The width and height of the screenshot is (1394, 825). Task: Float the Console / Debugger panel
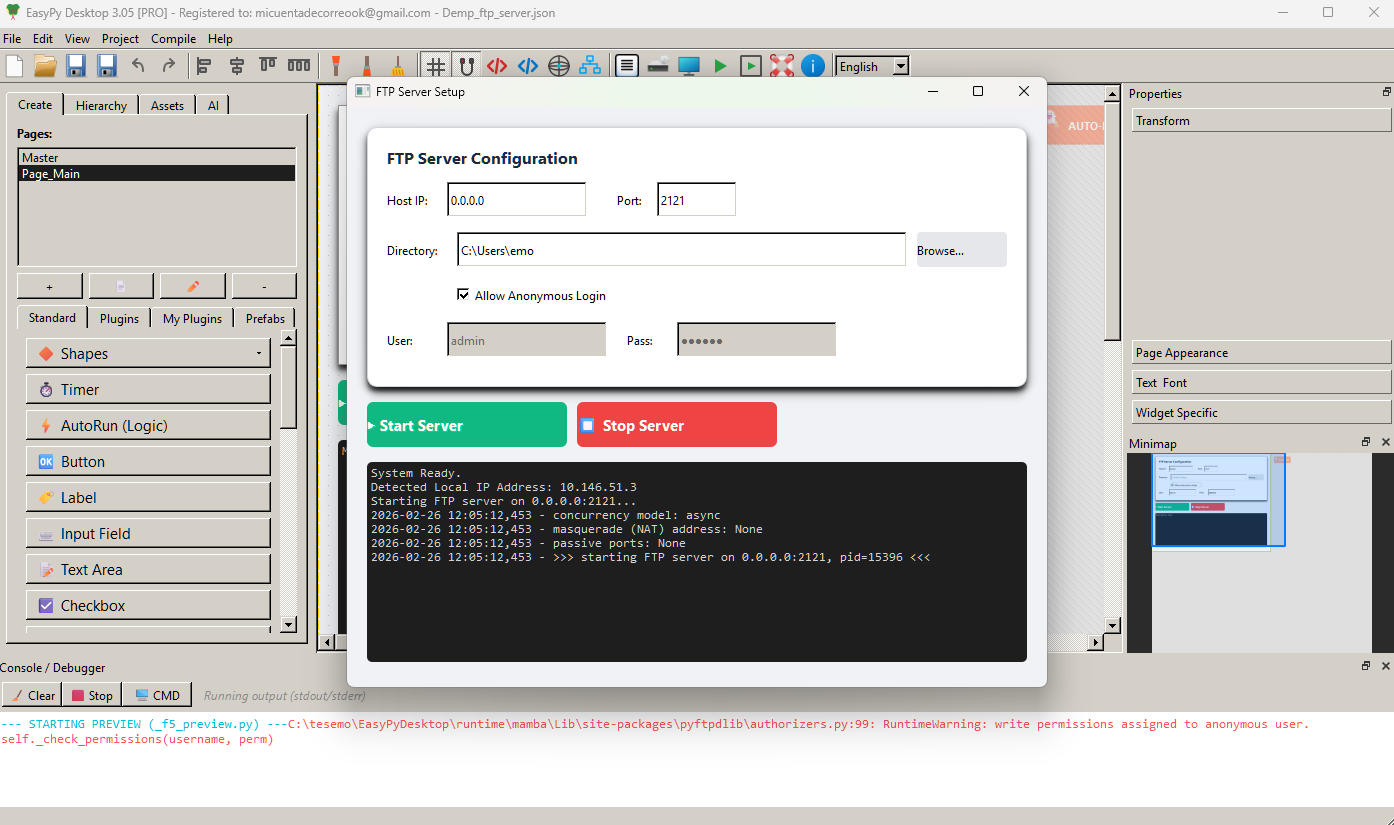1366,666
